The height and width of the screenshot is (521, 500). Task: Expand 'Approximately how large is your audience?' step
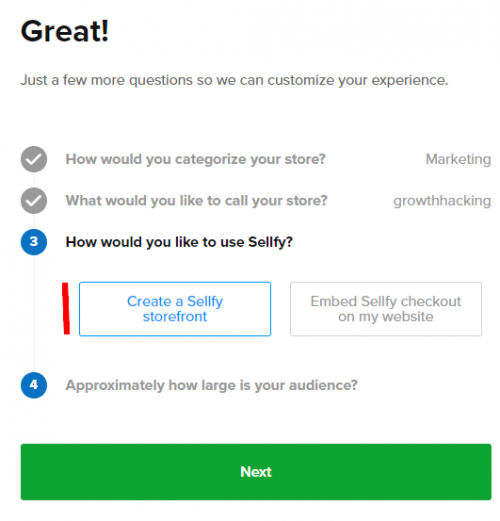click(211, 385)
